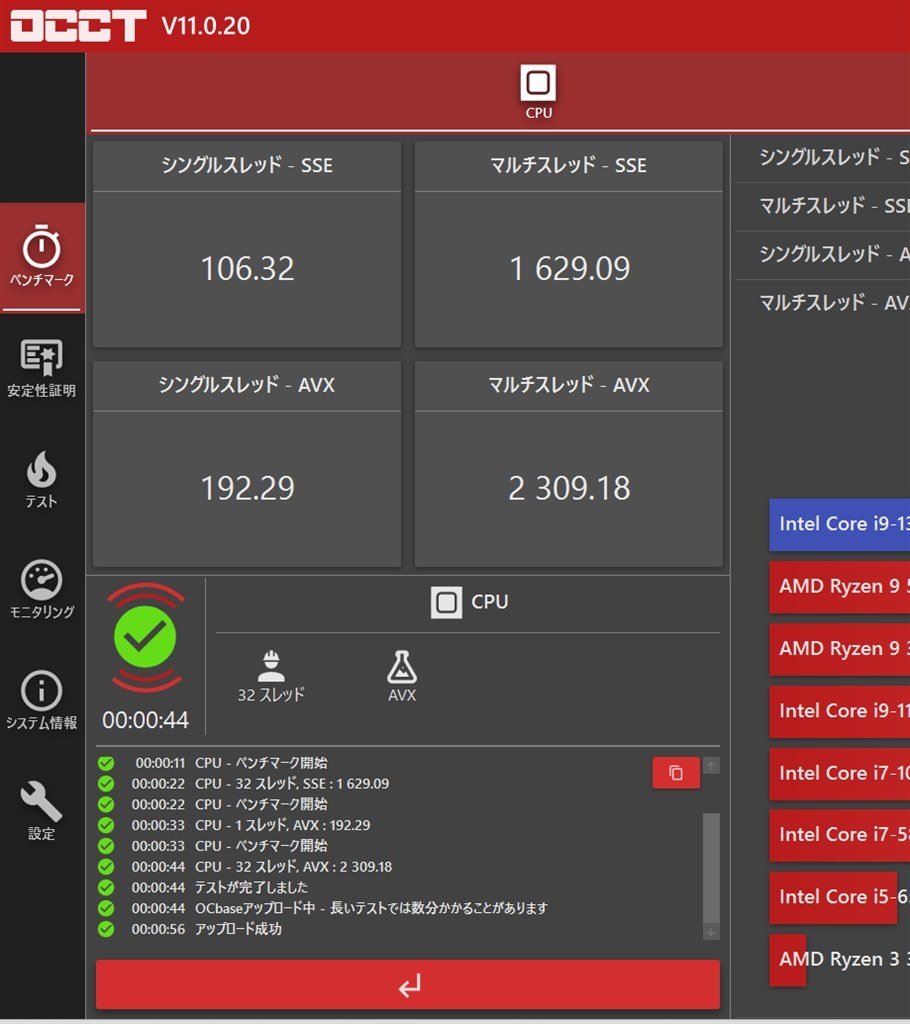Click the Intel Core i5-6 comparison bar
Image resolution: width=910 pixels, height=1024 pixels.
pos(833,897)
